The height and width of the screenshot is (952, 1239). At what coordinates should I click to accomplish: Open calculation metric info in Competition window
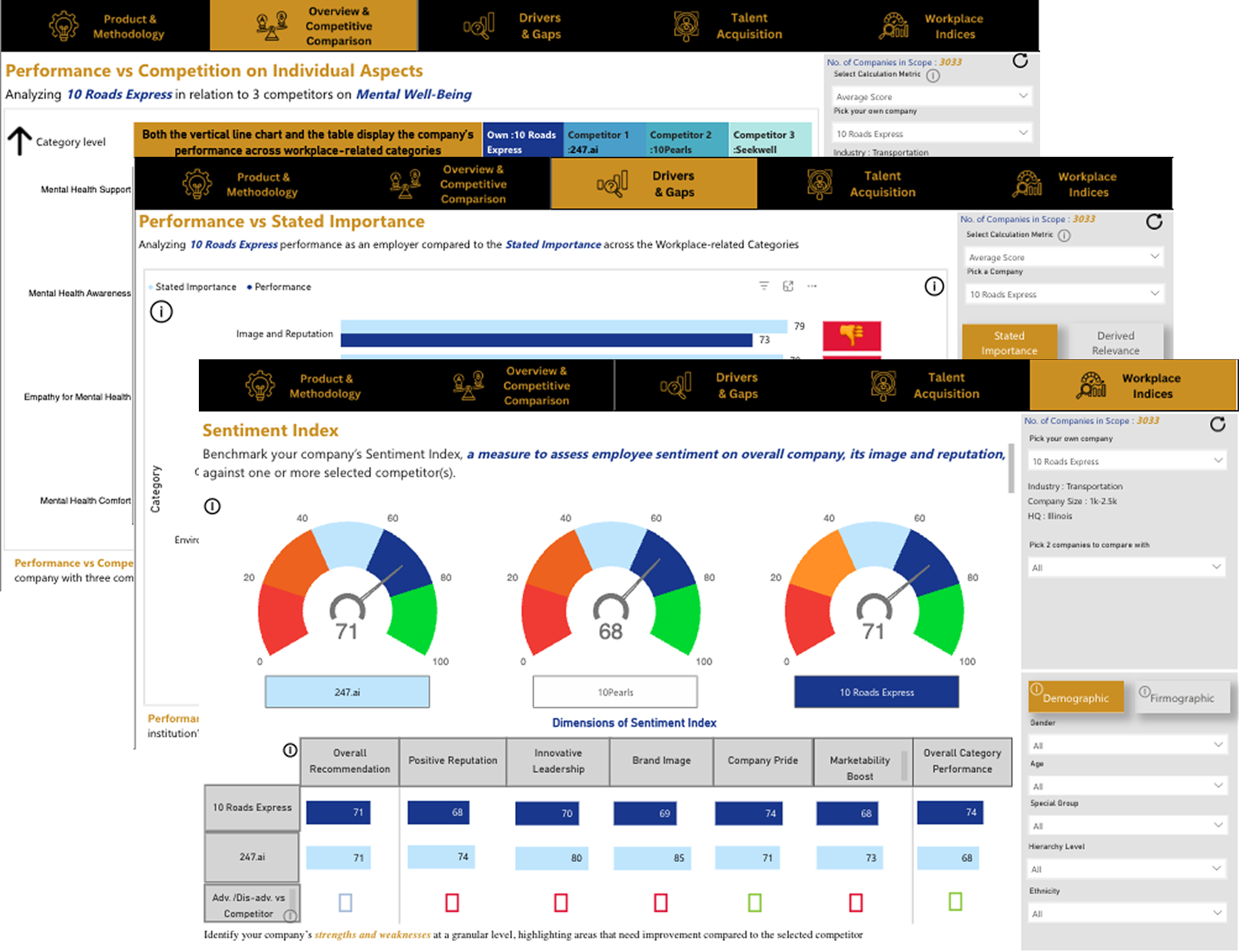[933, 75]
